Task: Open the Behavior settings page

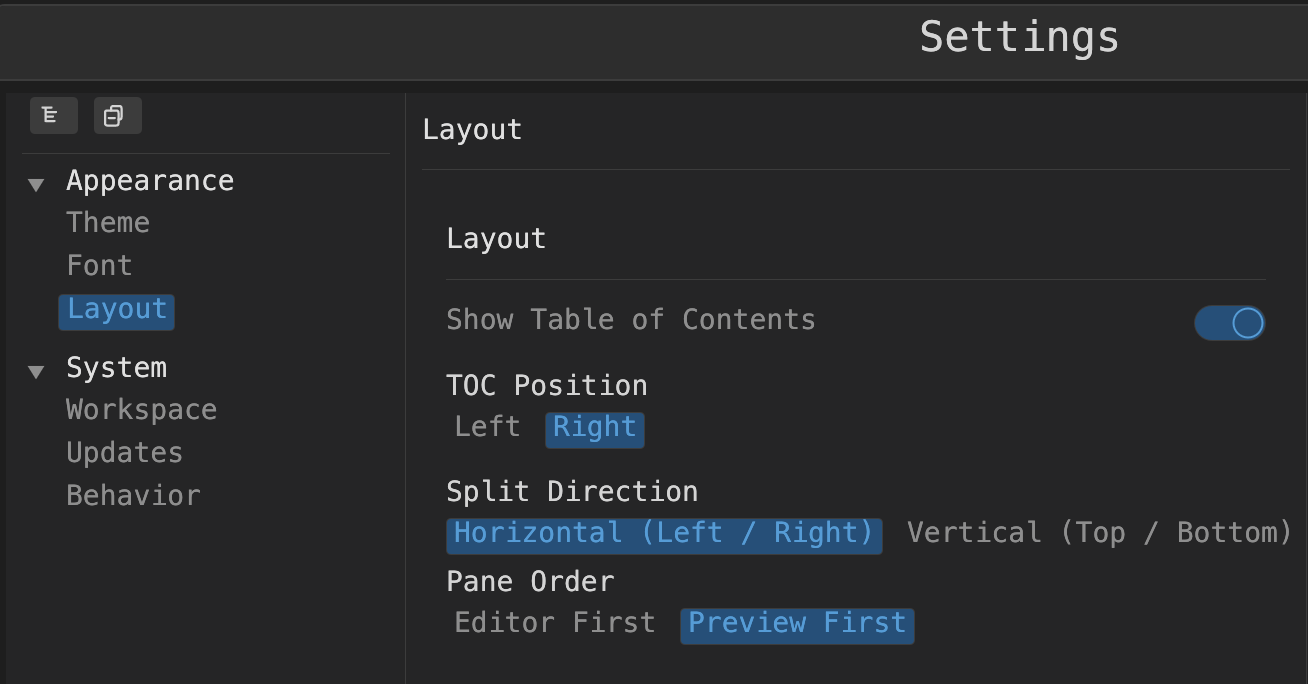Action: [133, 494]
